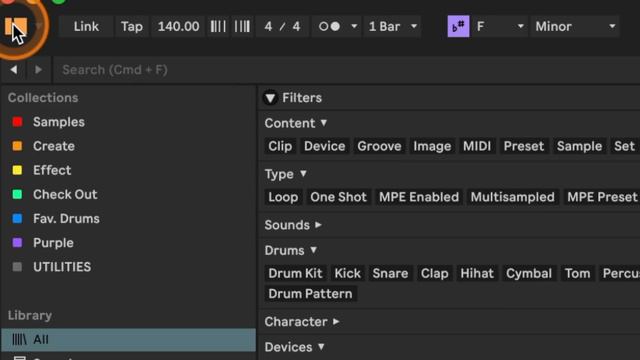640x360 pixels.
Task: Toggle the MPE Enabled type filter
Action: pos(419,197)
